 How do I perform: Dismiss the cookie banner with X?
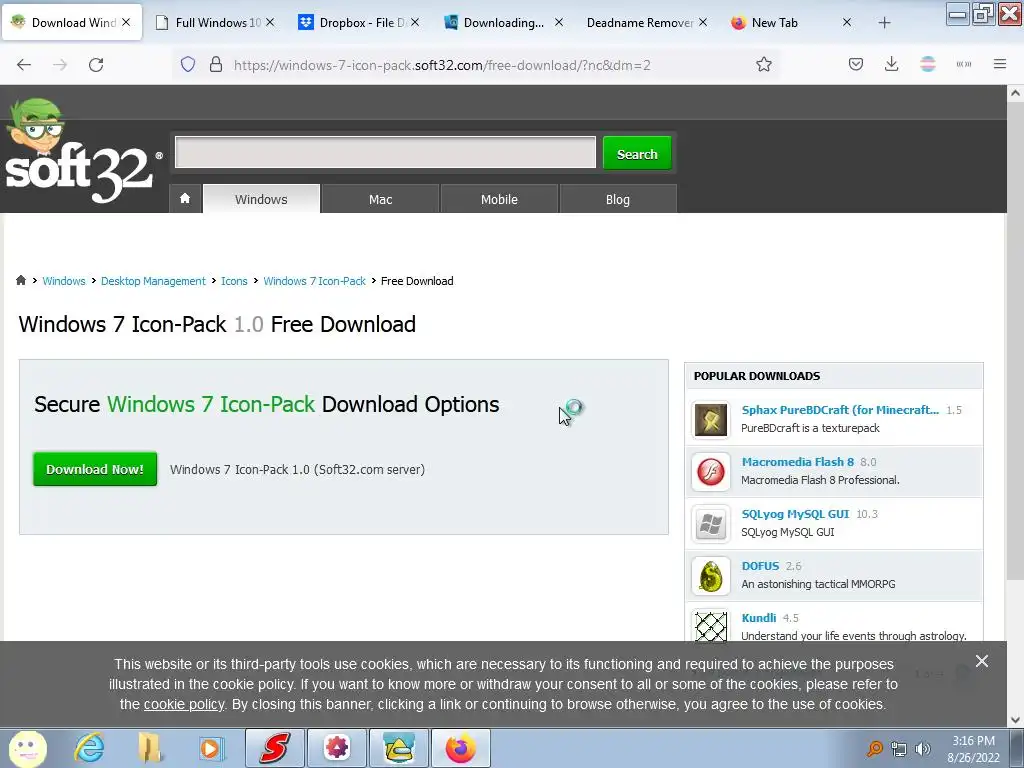pyautogui.click(x=982, y=662)
